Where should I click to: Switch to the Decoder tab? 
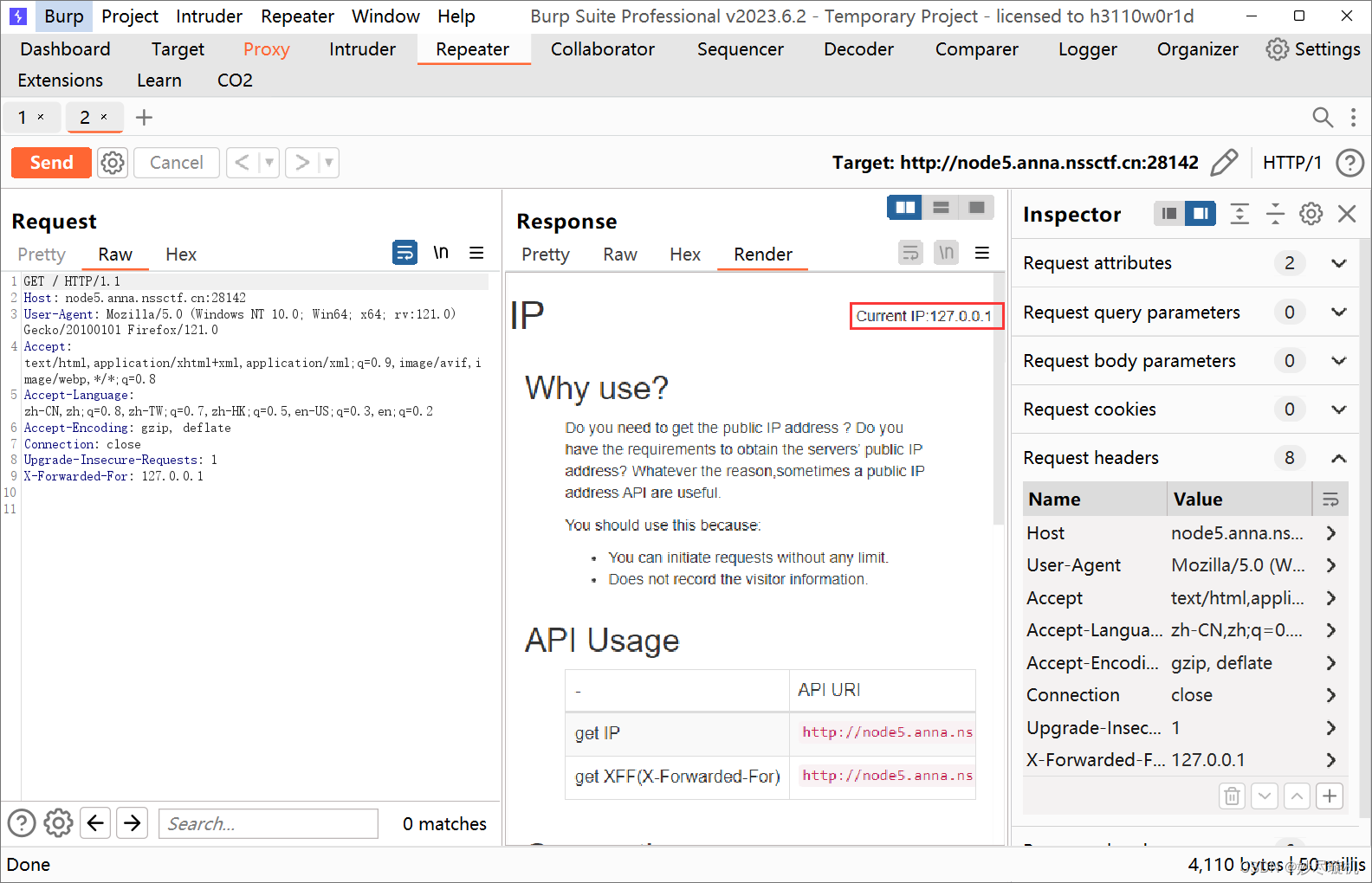tap(858, 49)
